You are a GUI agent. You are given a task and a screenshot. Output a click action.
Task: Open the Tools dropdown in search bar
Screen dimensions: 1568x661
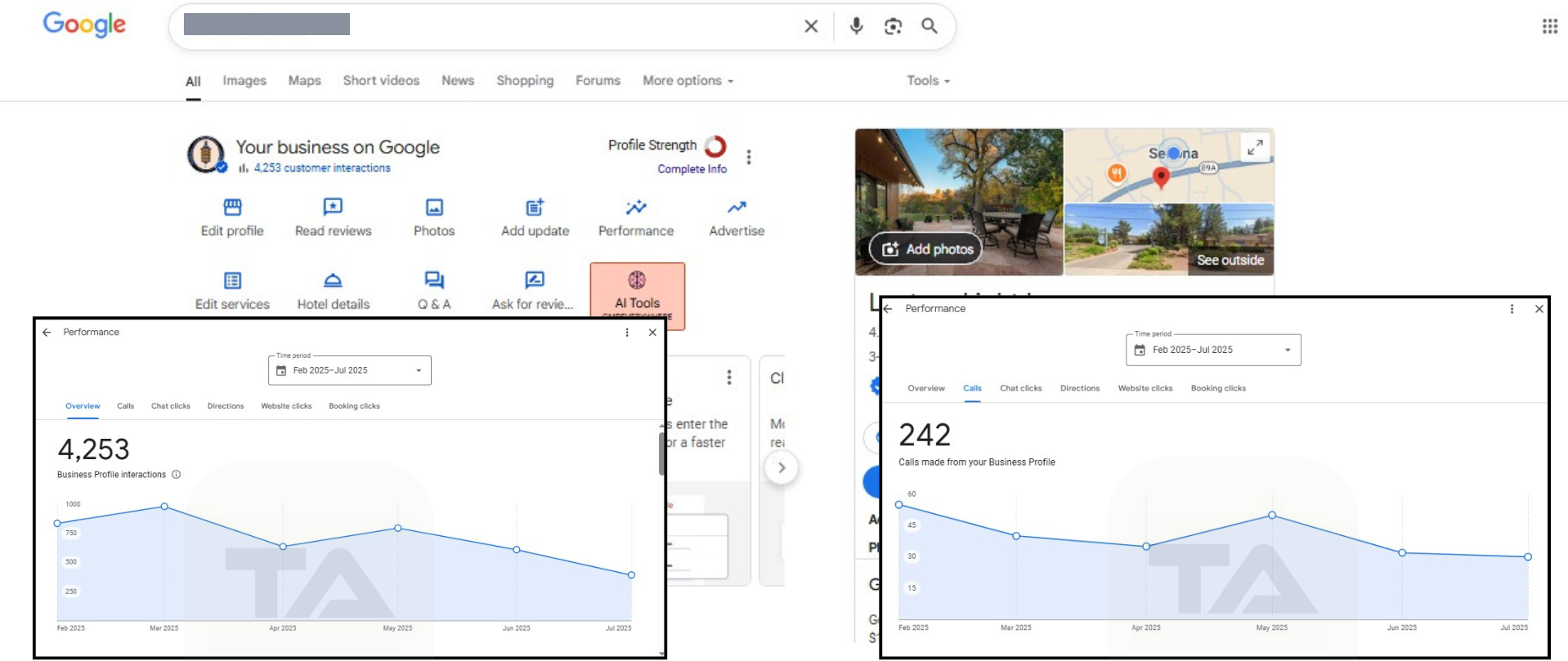pyautogui.click(x=928, y=81)
